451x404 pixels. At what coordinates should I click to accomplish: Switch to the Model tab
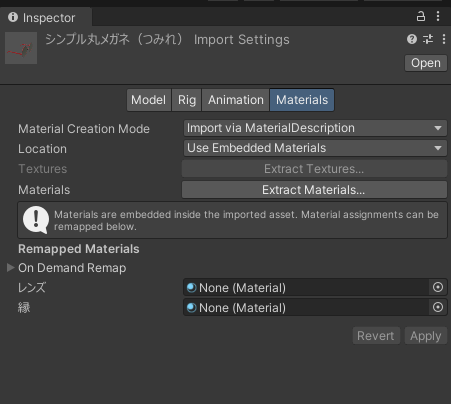149,100
